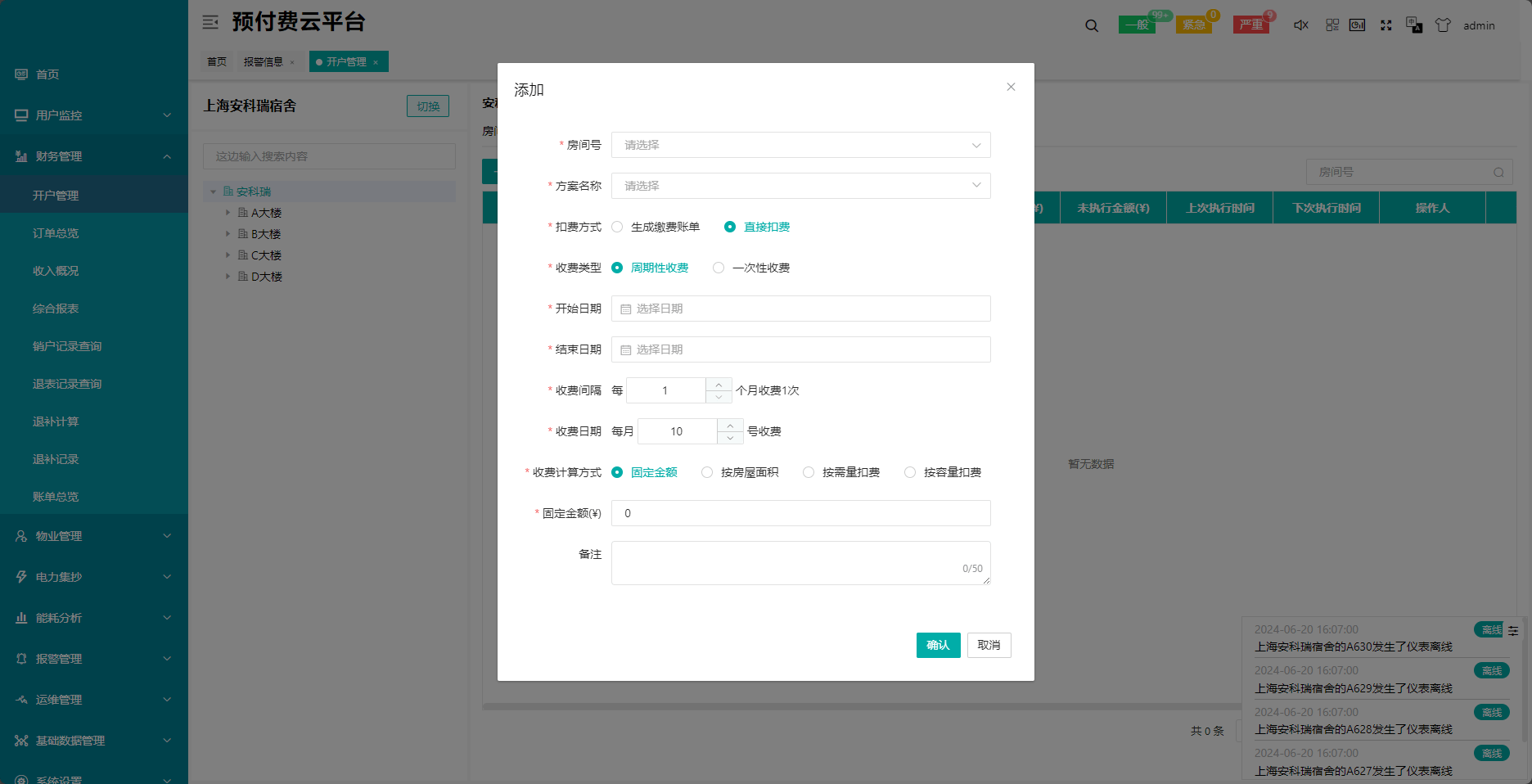Open the 严重 alarm badge
The height and width of the screenshot is (784, 1532).
point(1251,25)
